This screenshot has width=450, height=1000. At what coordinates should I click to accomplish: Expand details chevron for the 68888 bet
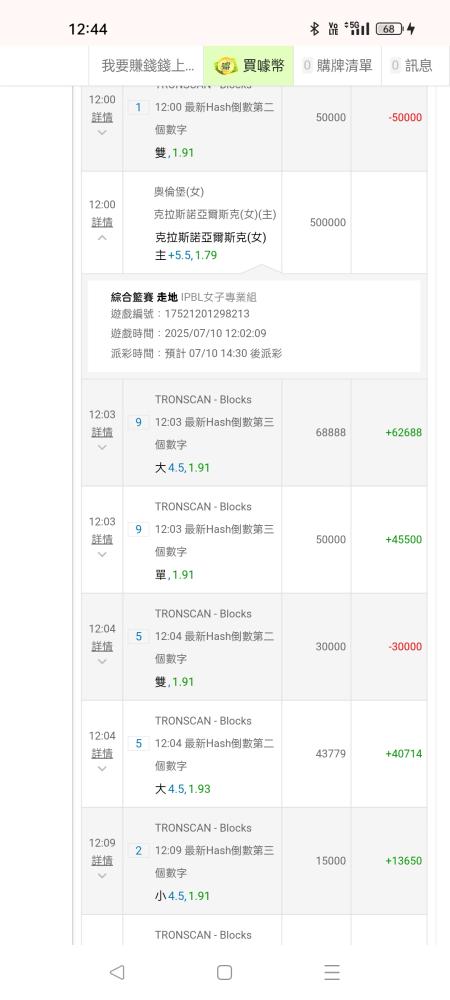[x=102, y=447]
